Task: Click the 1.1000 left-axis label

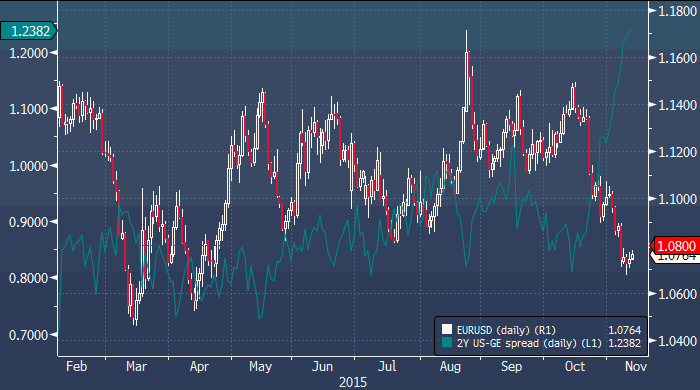Action: click(29, 109)
